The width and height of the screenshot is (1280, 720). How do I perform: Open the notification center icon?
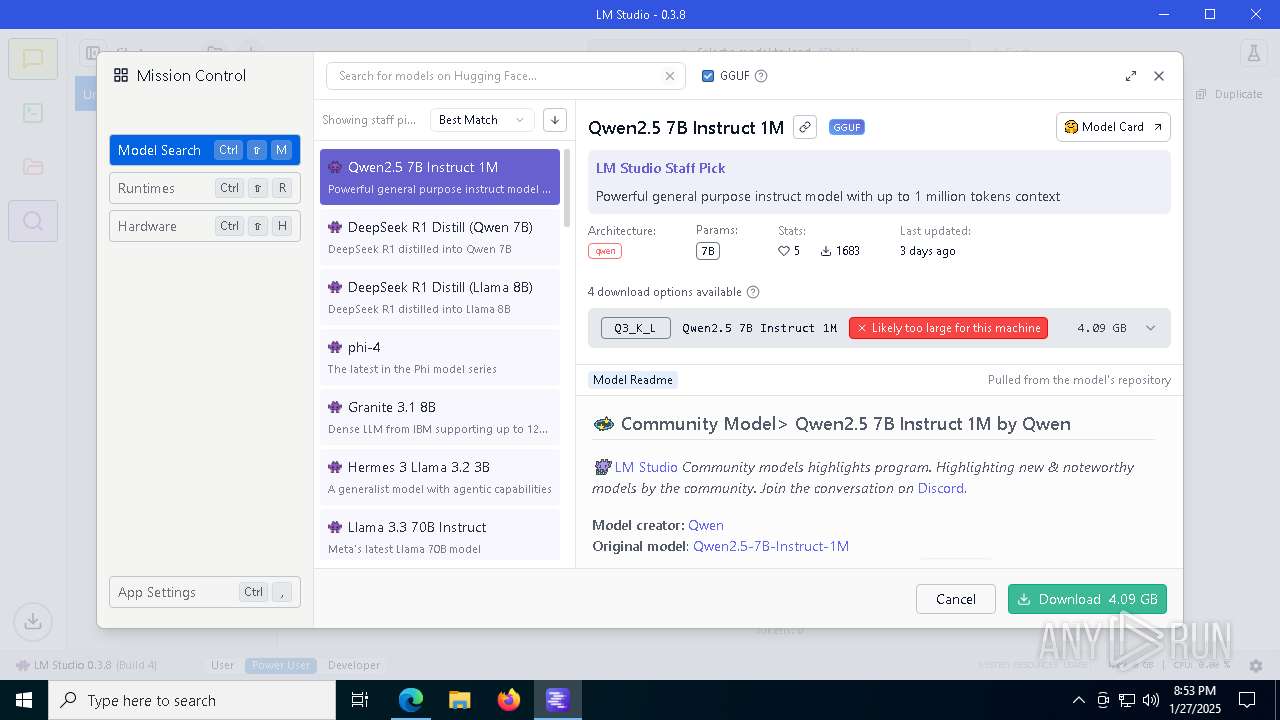pos(1247,700)
